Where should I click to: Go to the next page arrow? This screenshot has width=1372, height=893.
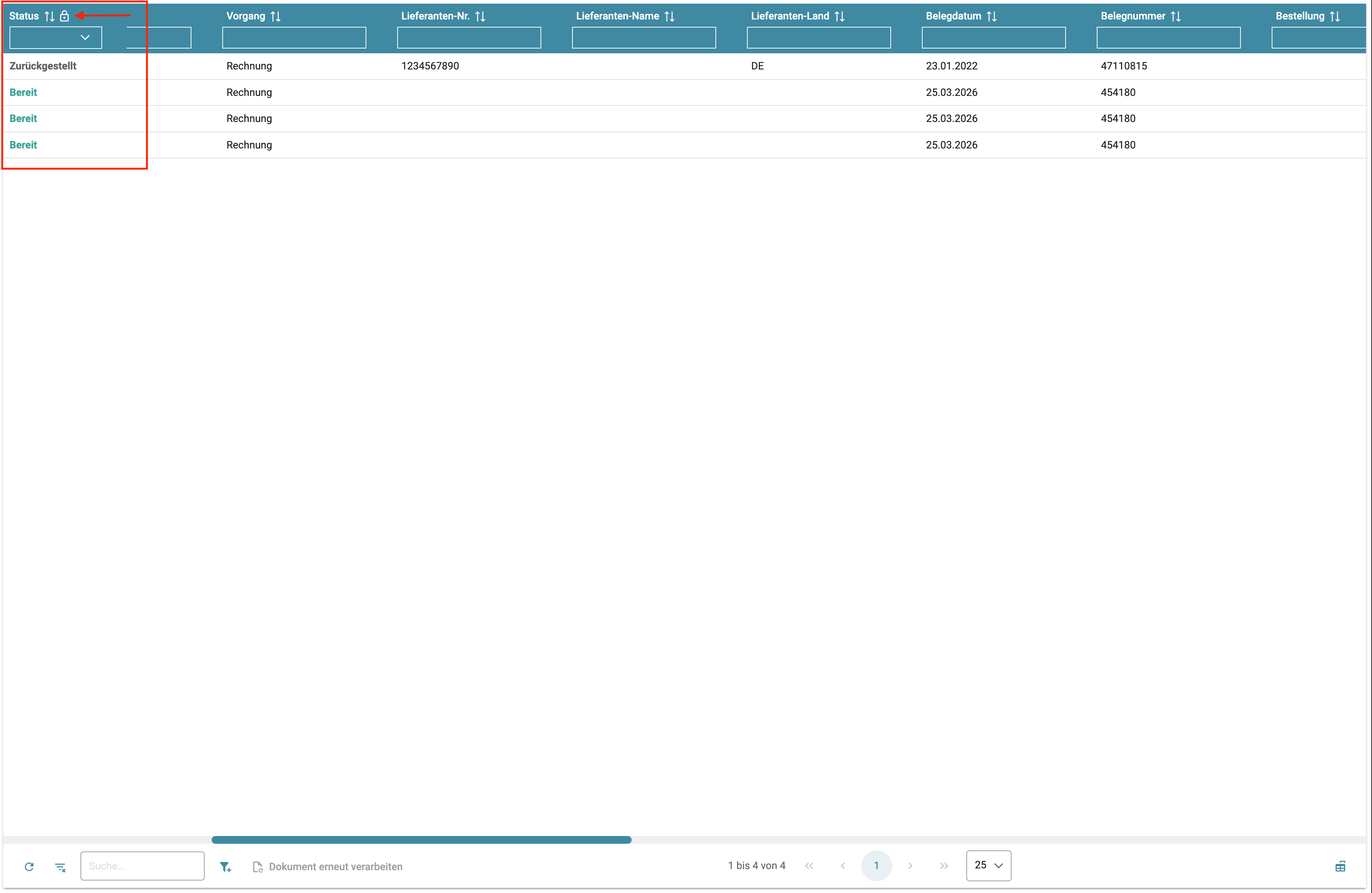910,866
